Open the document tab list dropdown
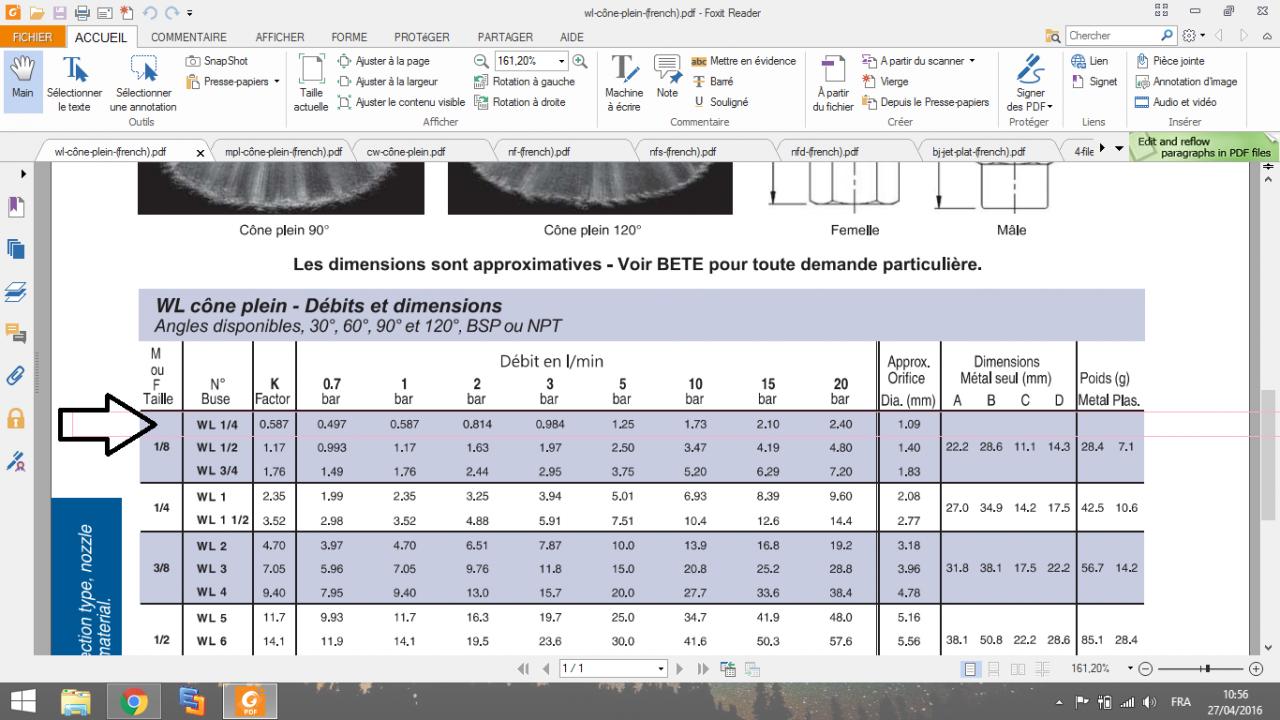Viewport: 1280px width, 720px height. [1118, 148]
